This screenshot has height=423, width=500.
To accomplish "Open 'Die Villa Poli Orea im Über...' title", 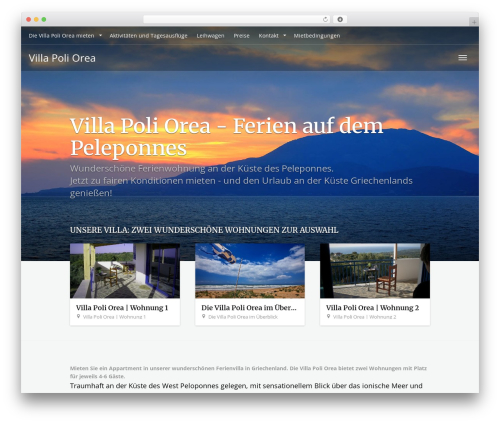I will click(x=249, y=308).
